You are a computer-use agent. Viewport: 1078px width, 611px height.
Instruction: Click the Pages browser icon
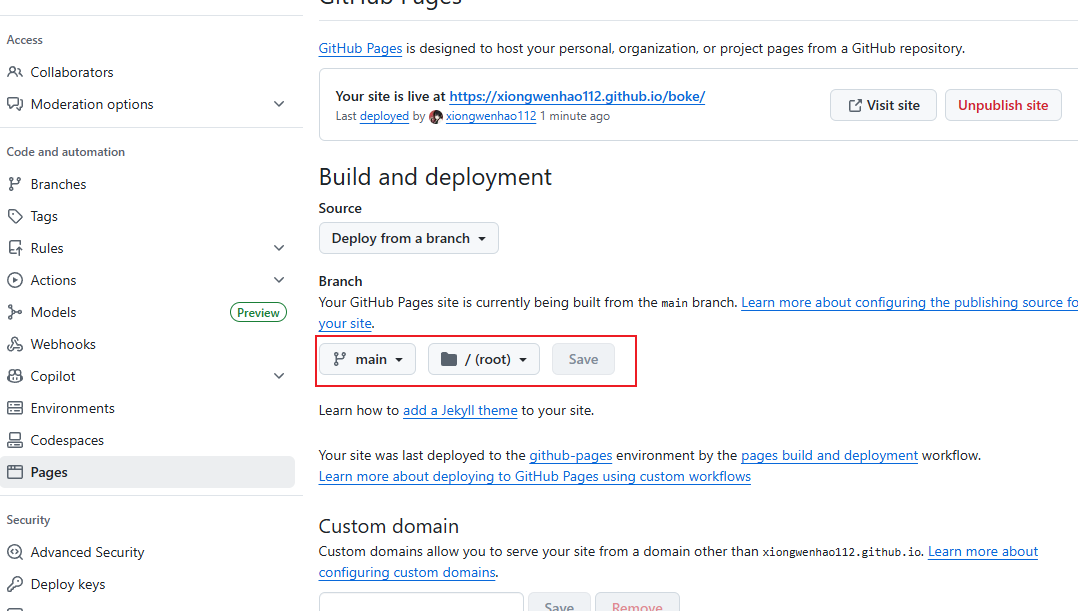15,472
